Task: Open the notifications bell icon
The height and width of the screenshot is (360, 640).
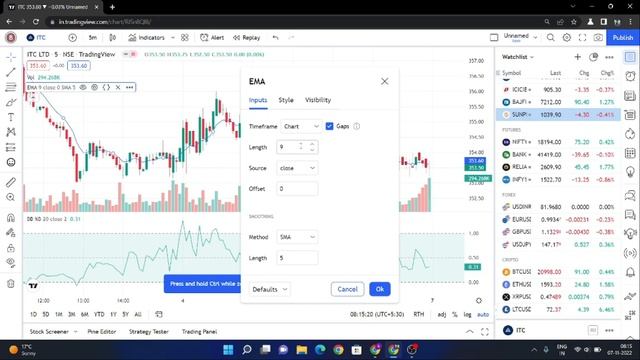Action: tap(630, 272)
